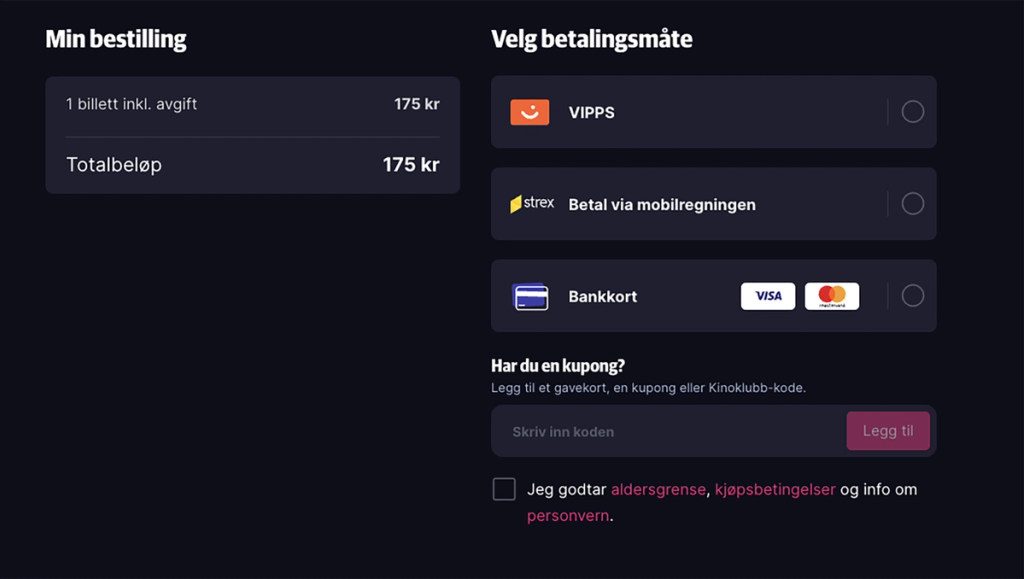
Task: Open the aldersgrense link
Action: coord(658,489)
